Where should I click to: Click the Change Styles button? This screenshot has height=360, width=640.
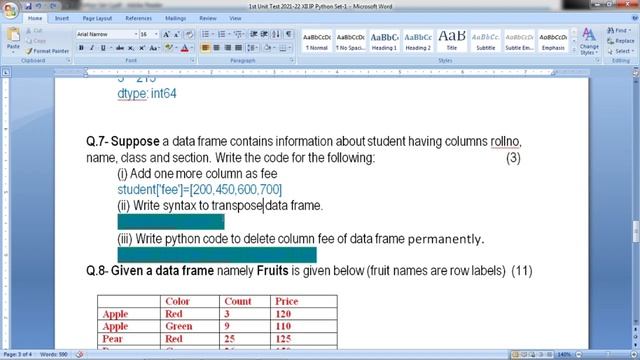pos(589,41)
